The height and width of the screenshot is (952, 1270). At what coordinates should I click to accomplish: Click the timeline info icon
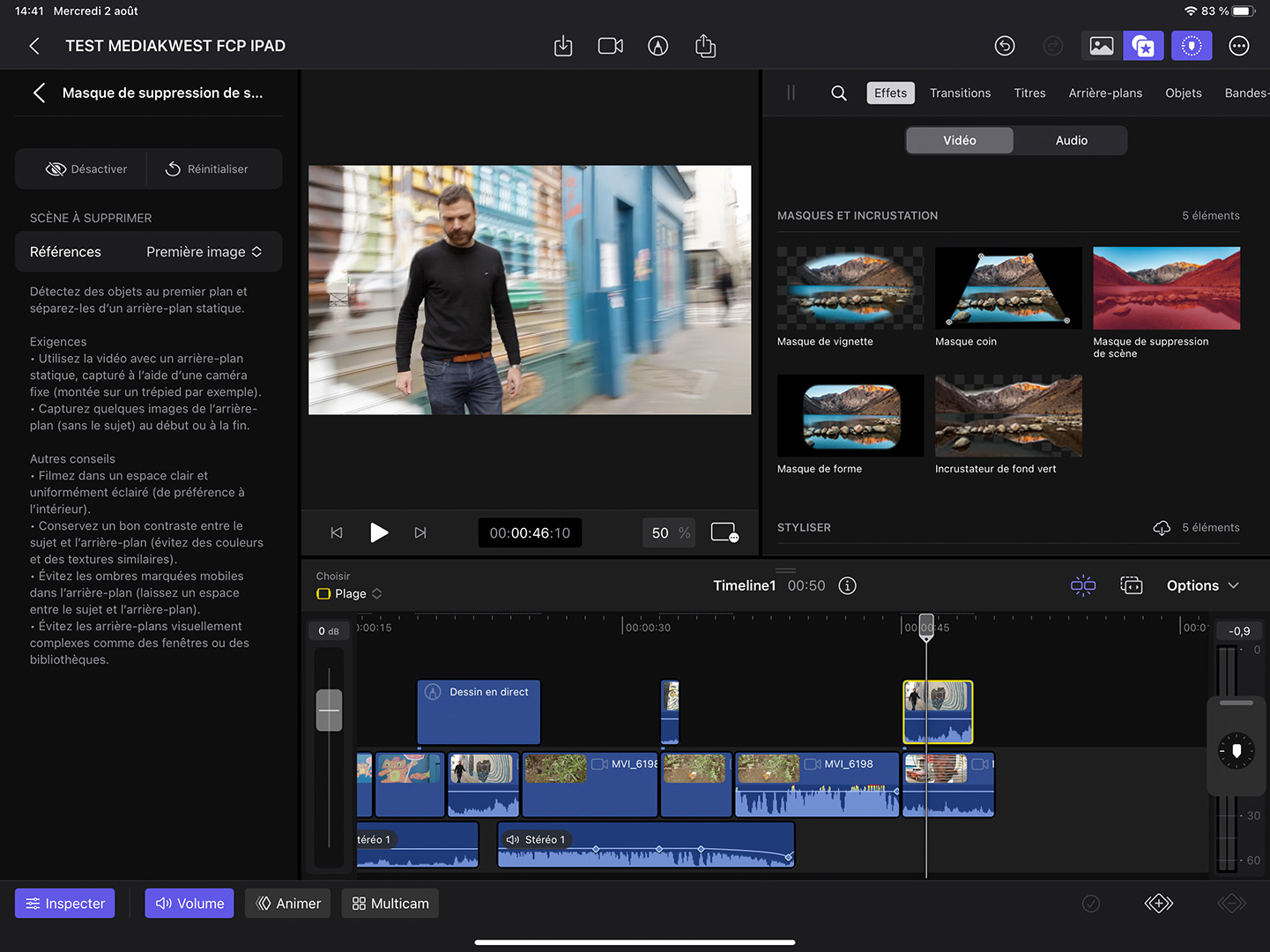[847, 586]
